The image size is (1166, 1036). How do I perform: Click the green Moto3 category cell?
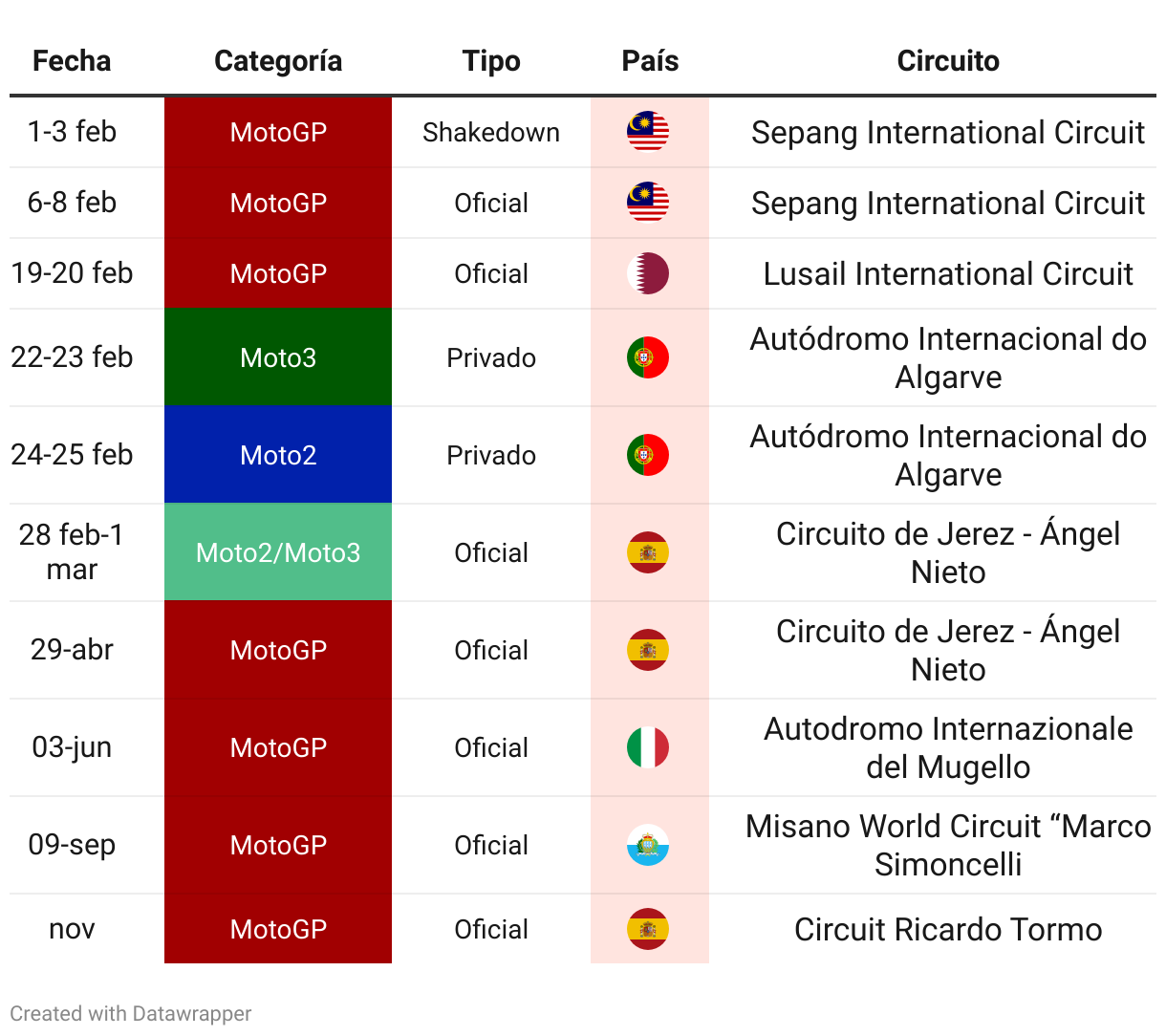[x=278, y=357]
